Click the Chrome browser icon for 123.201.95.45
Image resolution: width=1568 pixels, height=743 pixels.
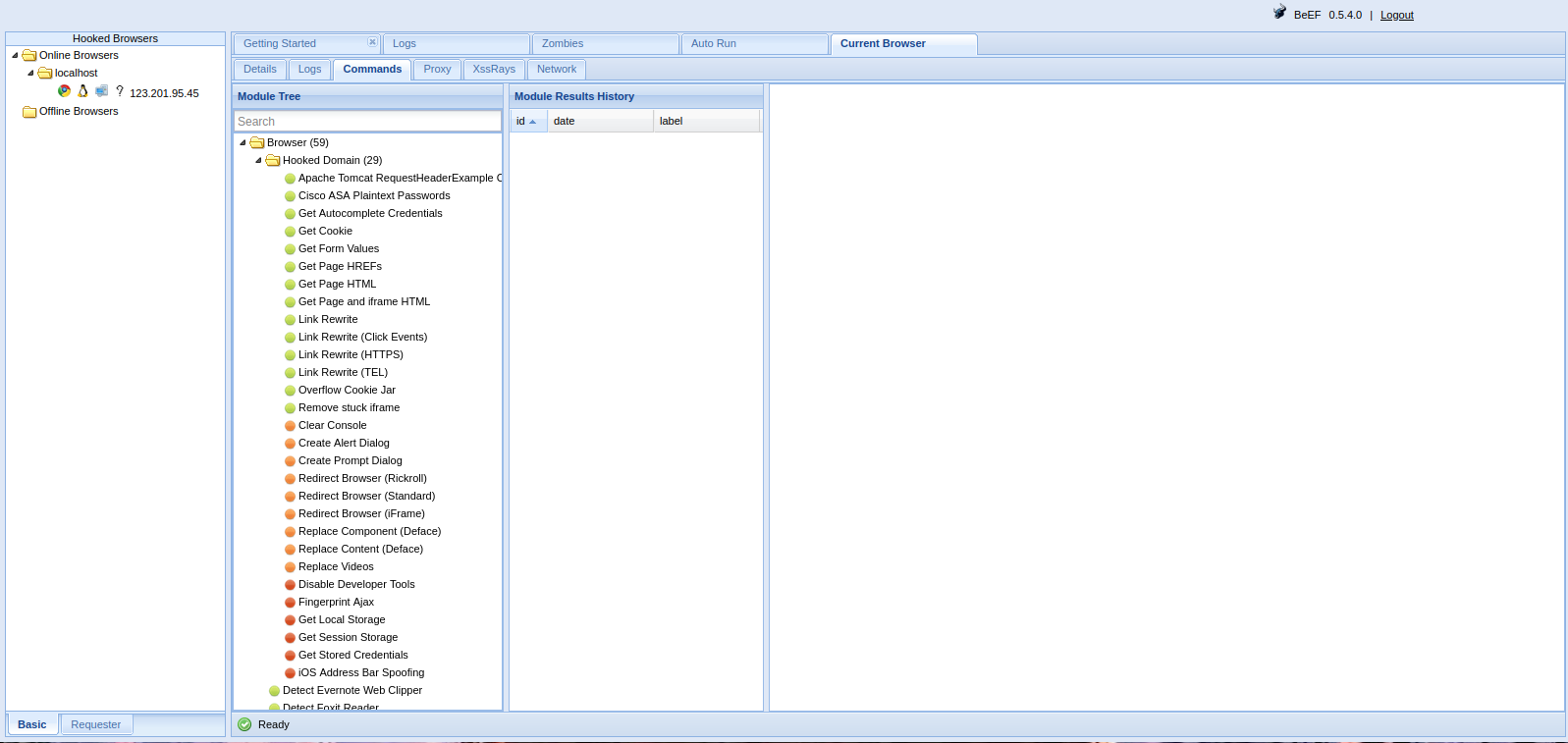point(65,91)
